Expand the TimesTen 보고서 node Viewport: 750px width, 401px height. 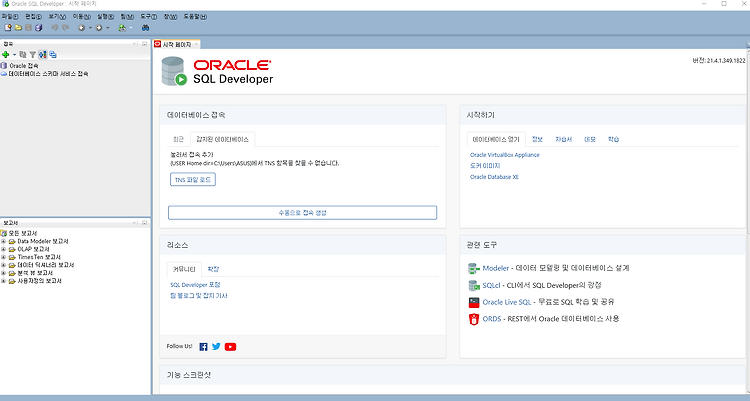pos(3,257)
